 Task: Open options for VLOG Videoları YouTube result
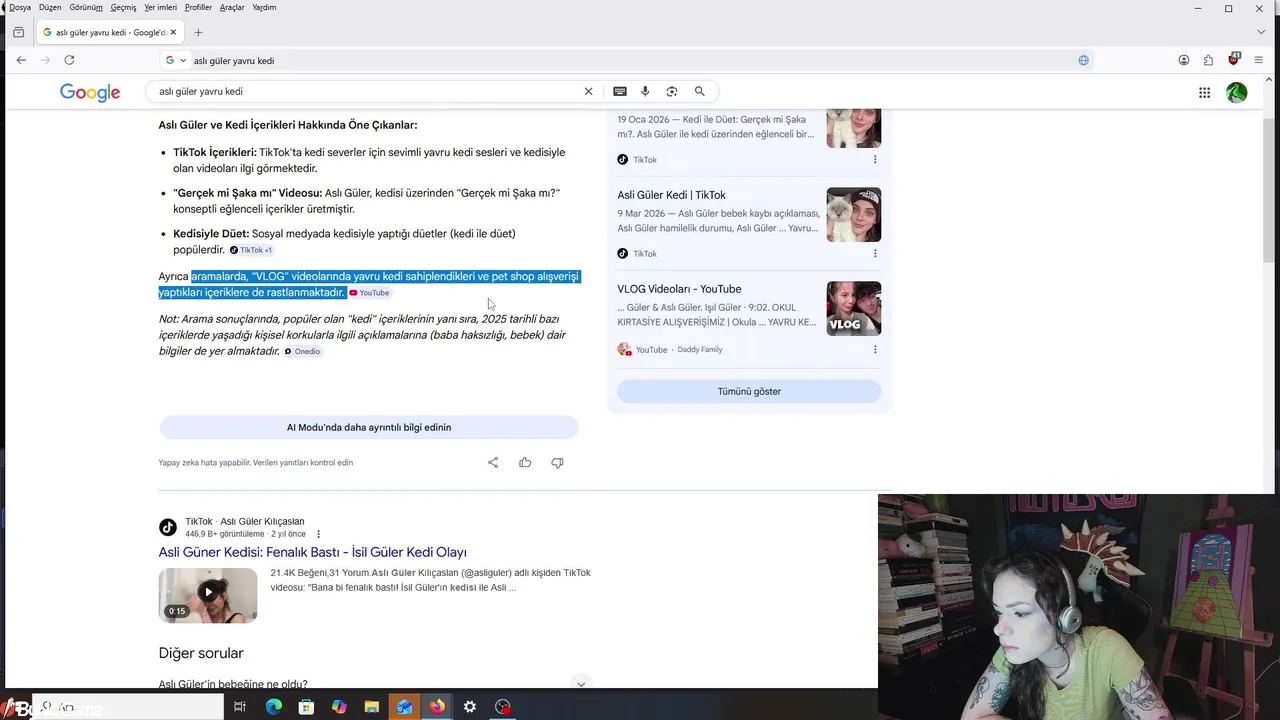point(875,349)
